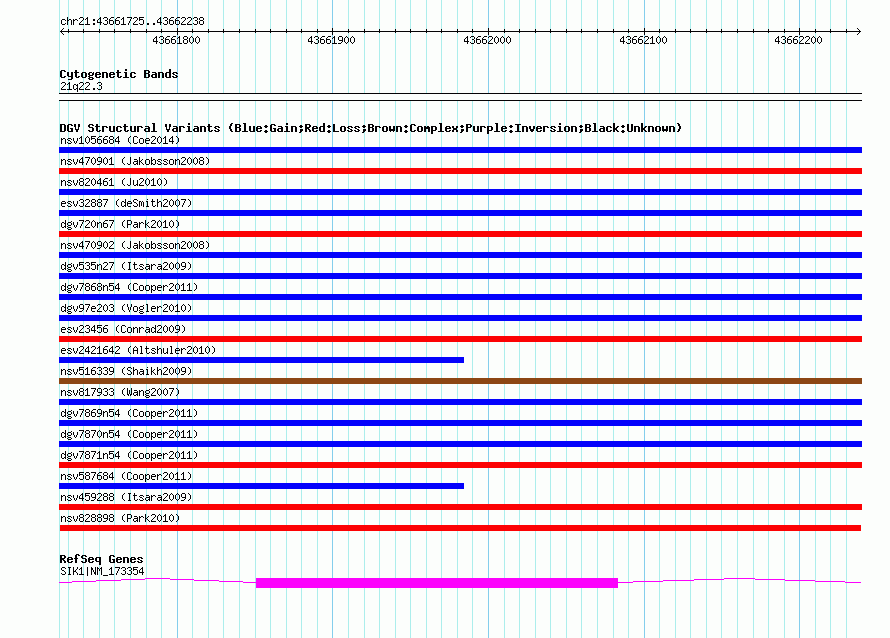Select the 43662000 ruler tick label
The height and width of the screenshot is (638, 890).
487,40
